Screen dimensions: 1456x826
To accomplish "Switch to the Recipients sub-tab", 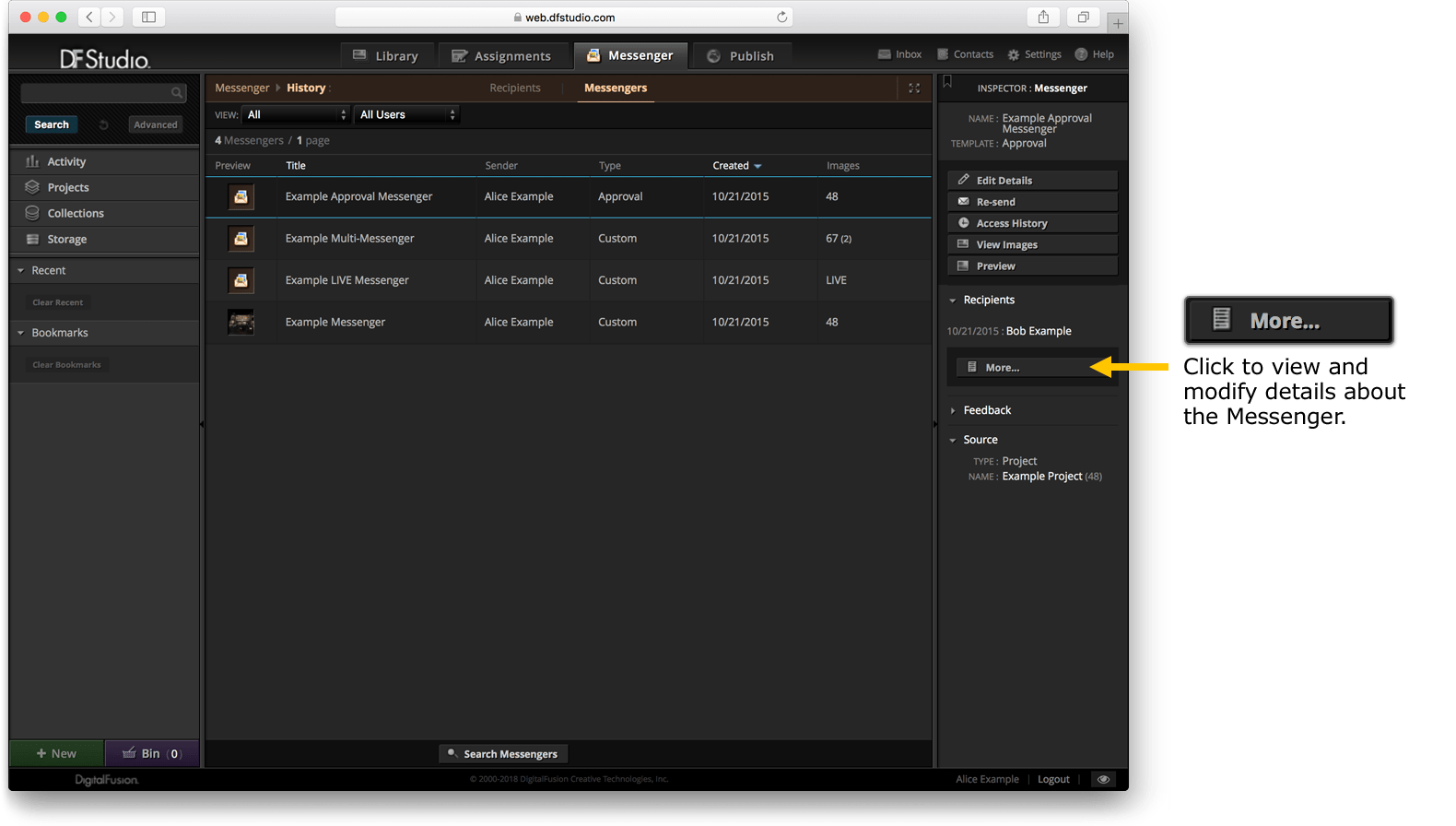I will pyautogui.click(x=515, y=88).
